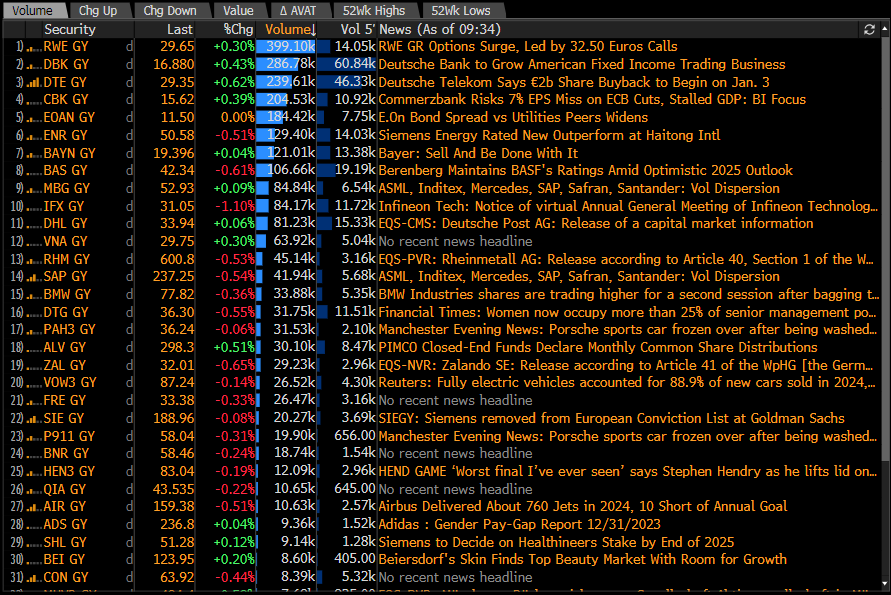Image resolution: width=891 pixels, height=595 pixels.
Task: Switch to the Chg Down tab
Action: [x=170, y=11]
